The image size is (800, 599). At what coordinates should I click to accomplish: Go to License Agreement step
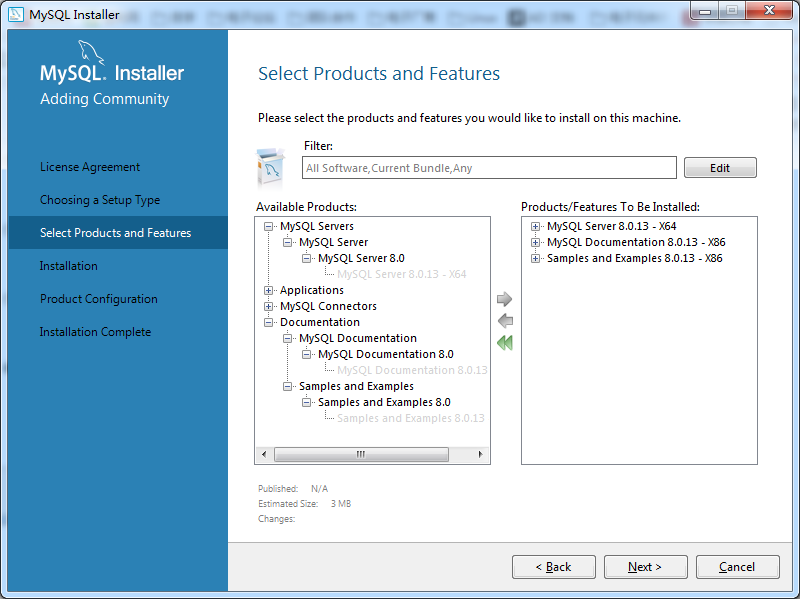tap(90, 167)
